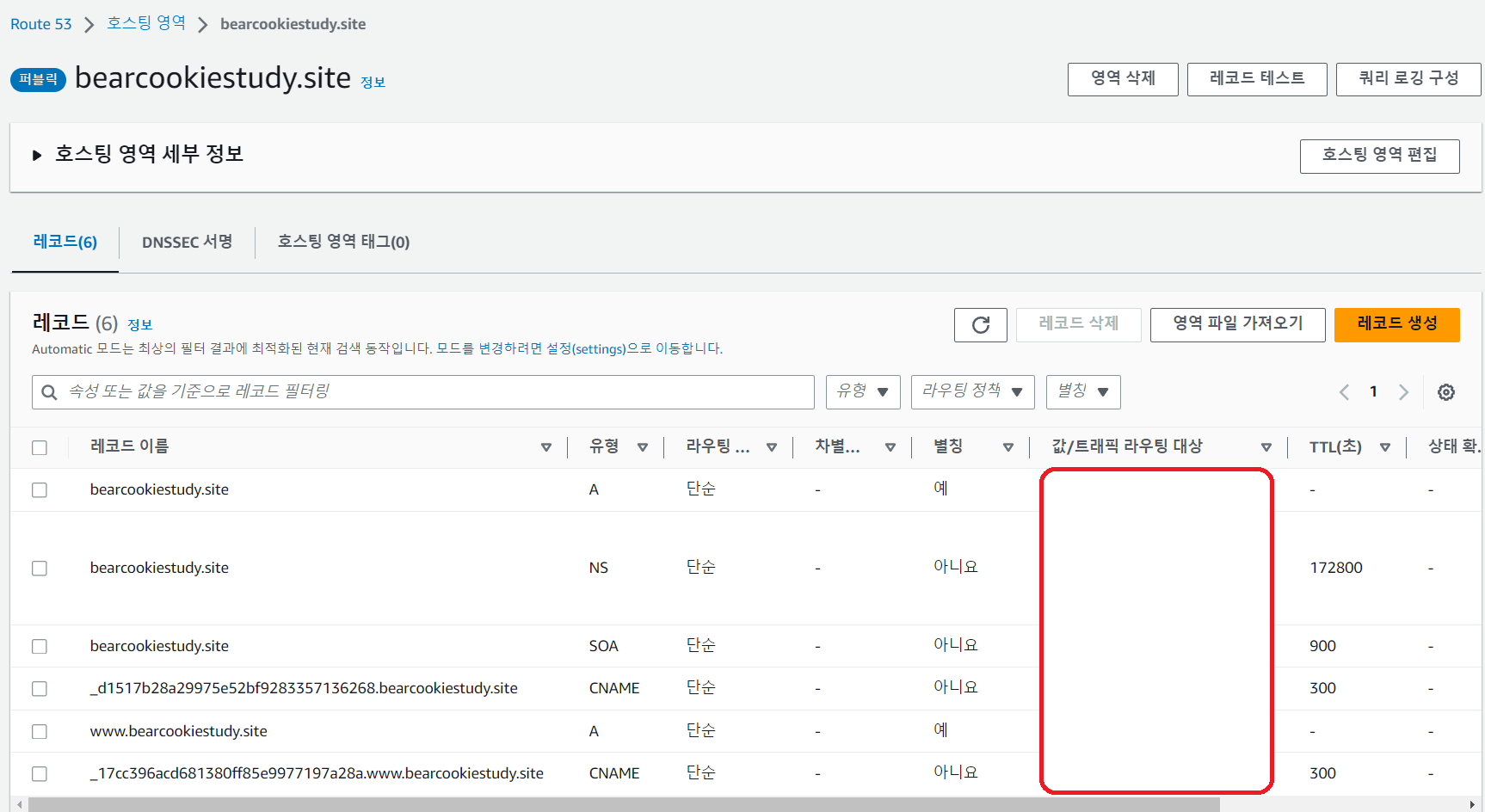
Task: Open the 유형 filter dropdown
Action: point(862,392)
